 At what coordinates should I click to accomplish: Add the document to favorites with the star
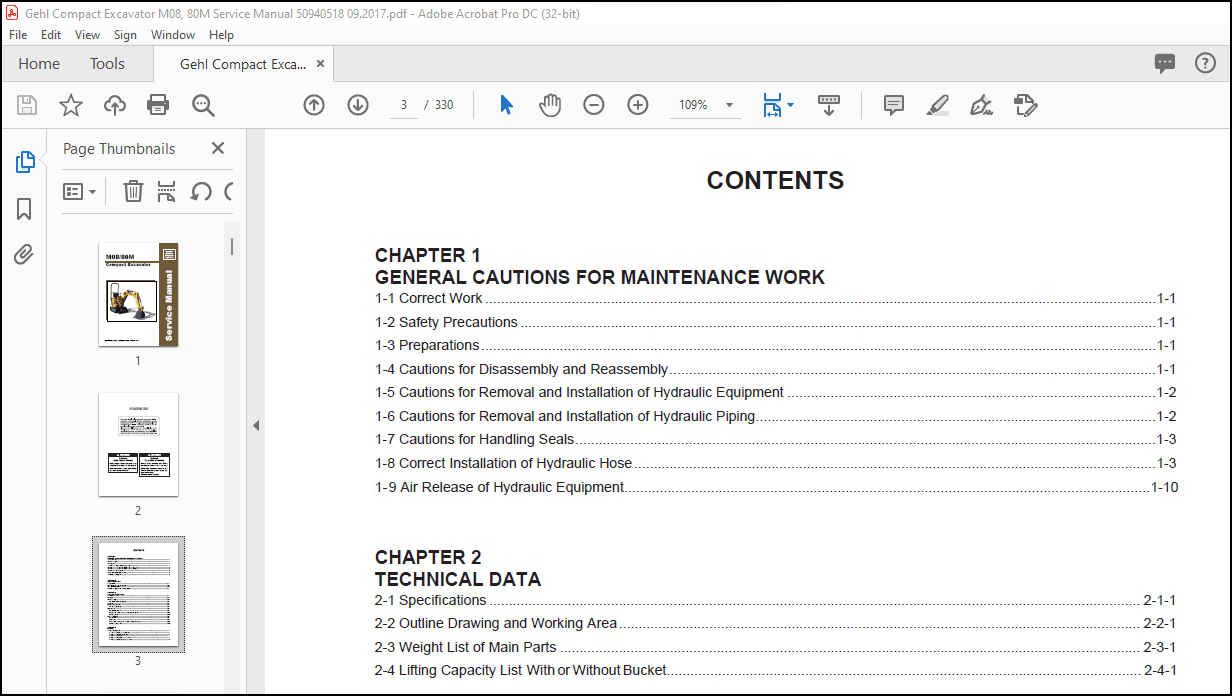click(x=70, y=104)
